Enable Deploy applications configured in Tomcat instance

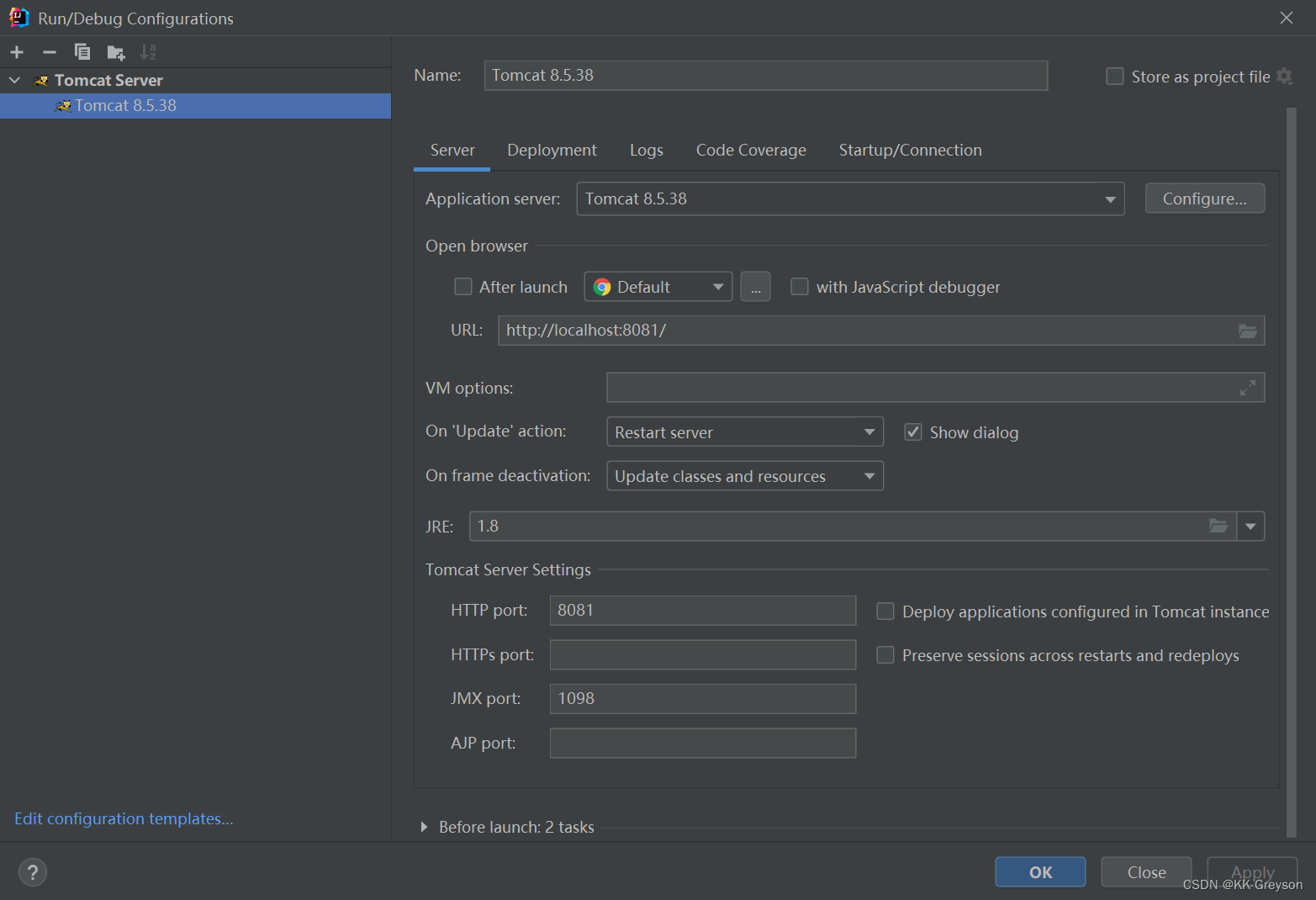[x=885, y=611]
